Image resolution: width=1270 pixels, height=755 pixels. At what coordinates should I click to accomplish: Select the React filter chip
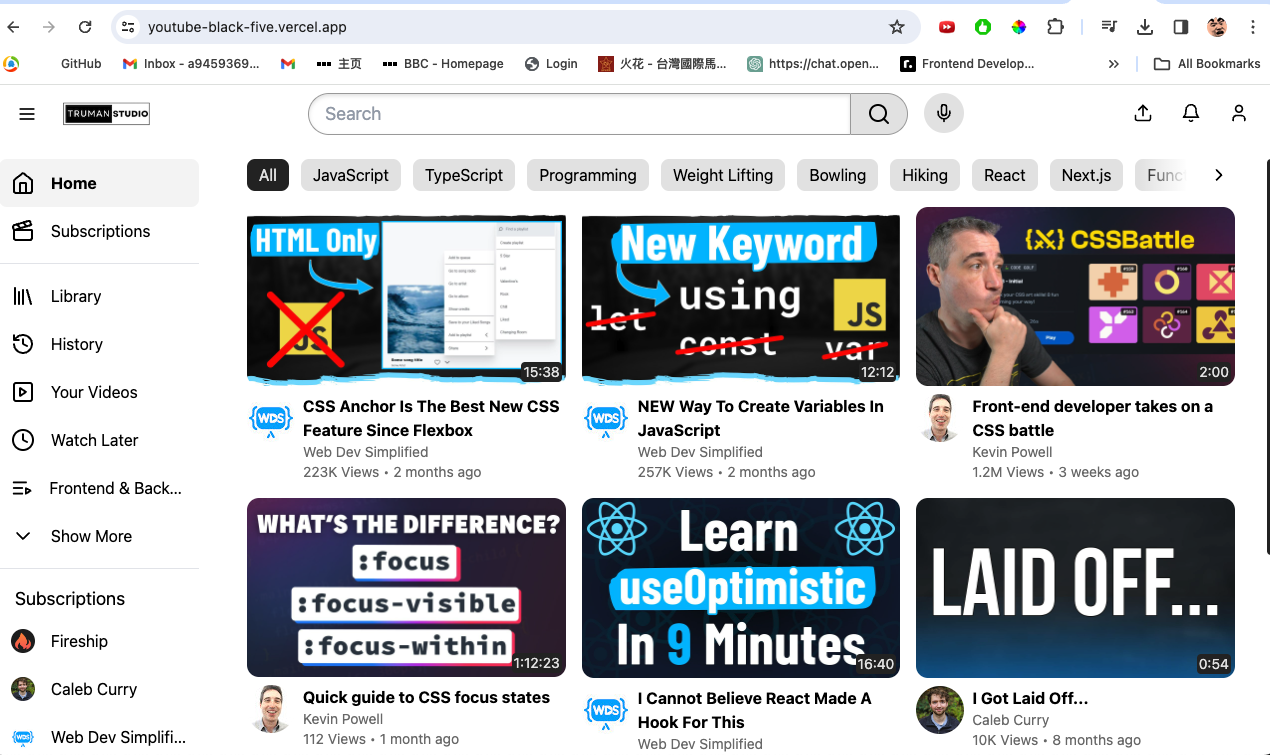pyautogui.click(x=1004, y=175)
